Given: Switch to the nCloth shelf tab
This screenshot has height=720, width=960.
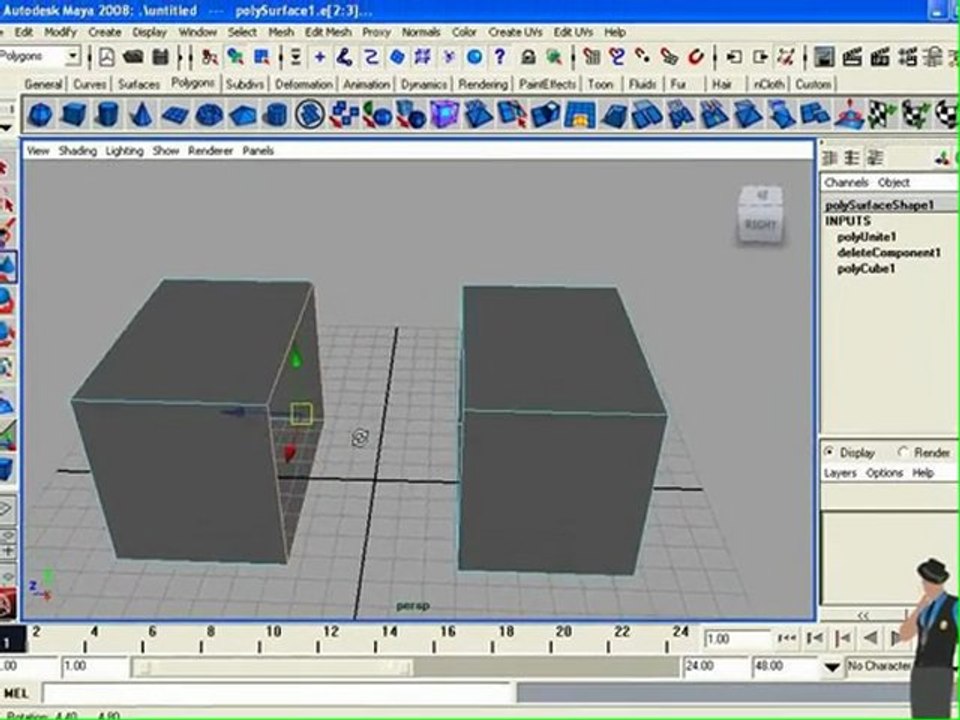Looking at the screenshot, I should click(x=769, y=84).
